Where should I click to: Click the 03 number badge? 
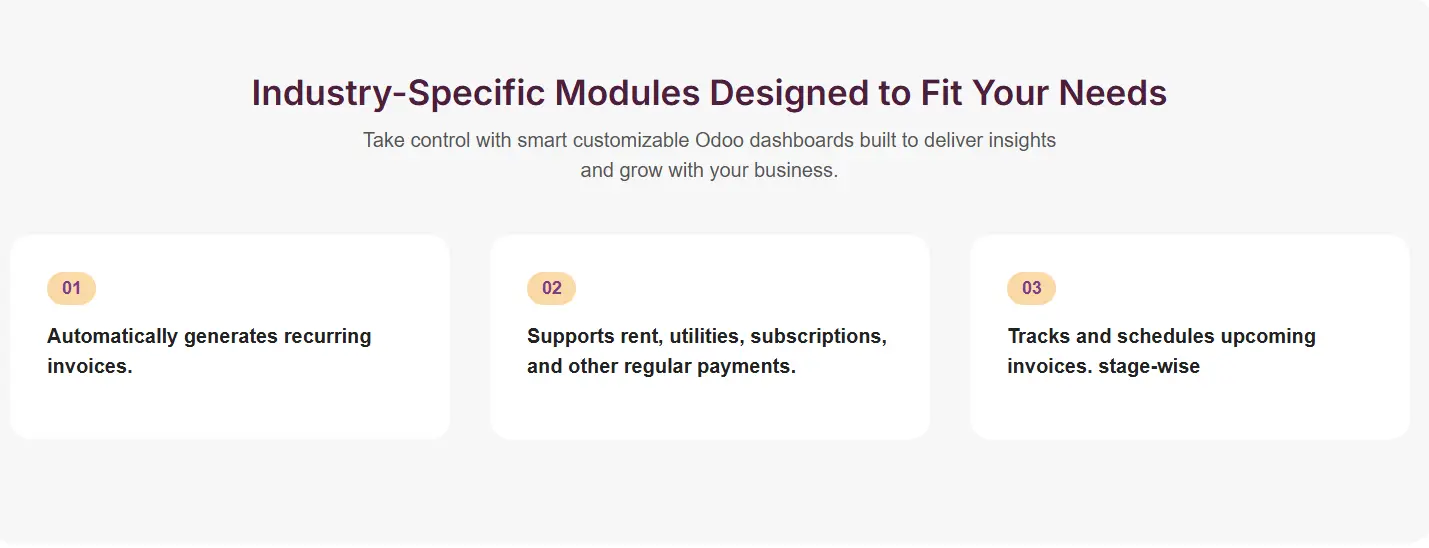click(1031, 288)
